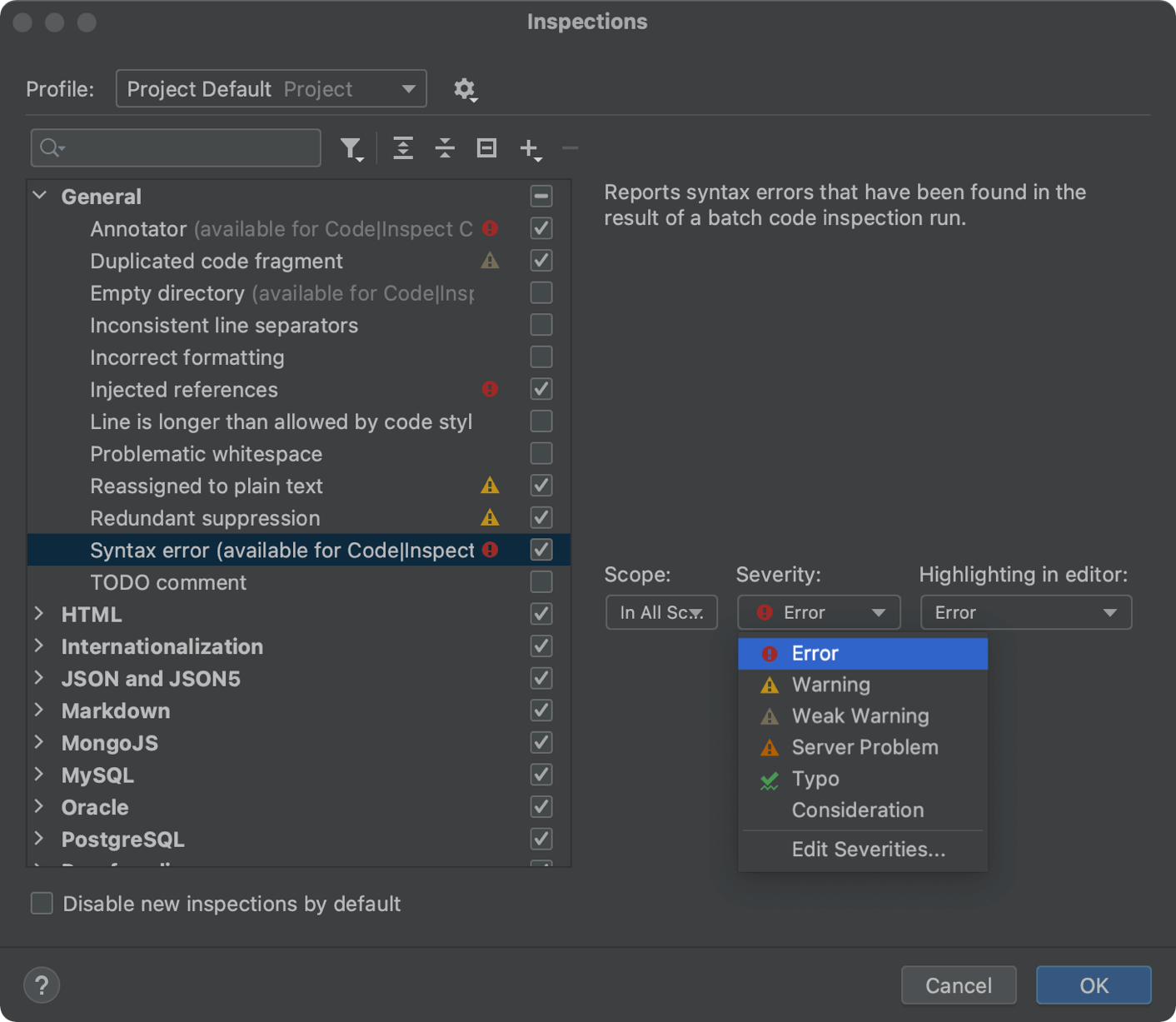Click the filter inspections icon

[x=351, y=147]
